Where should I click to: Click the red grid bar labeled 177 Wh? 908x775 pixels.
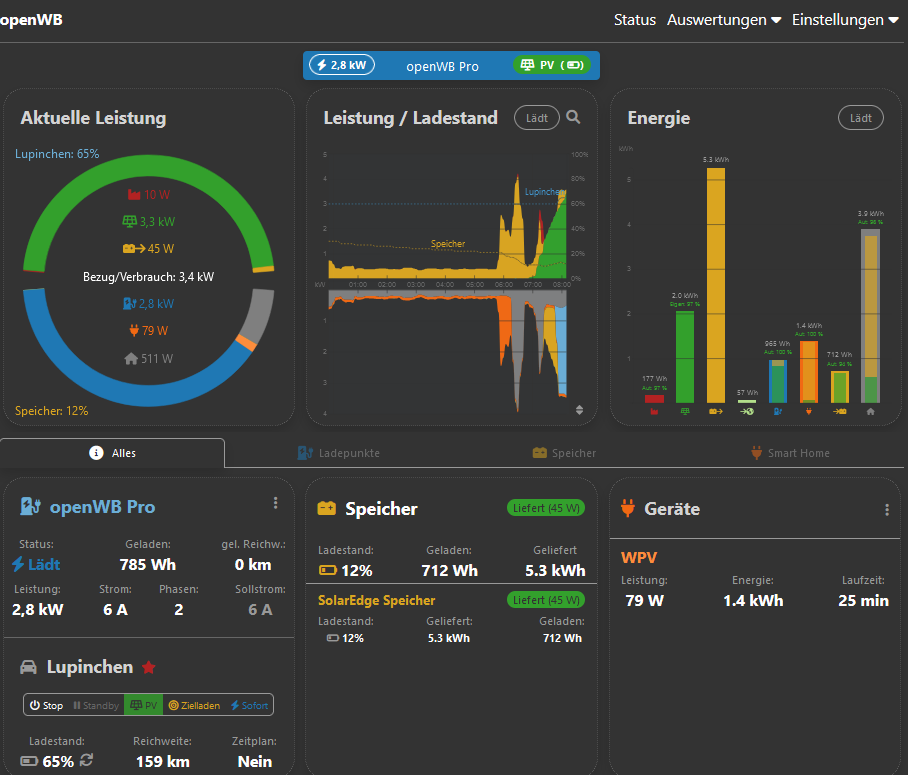point(654,399)
